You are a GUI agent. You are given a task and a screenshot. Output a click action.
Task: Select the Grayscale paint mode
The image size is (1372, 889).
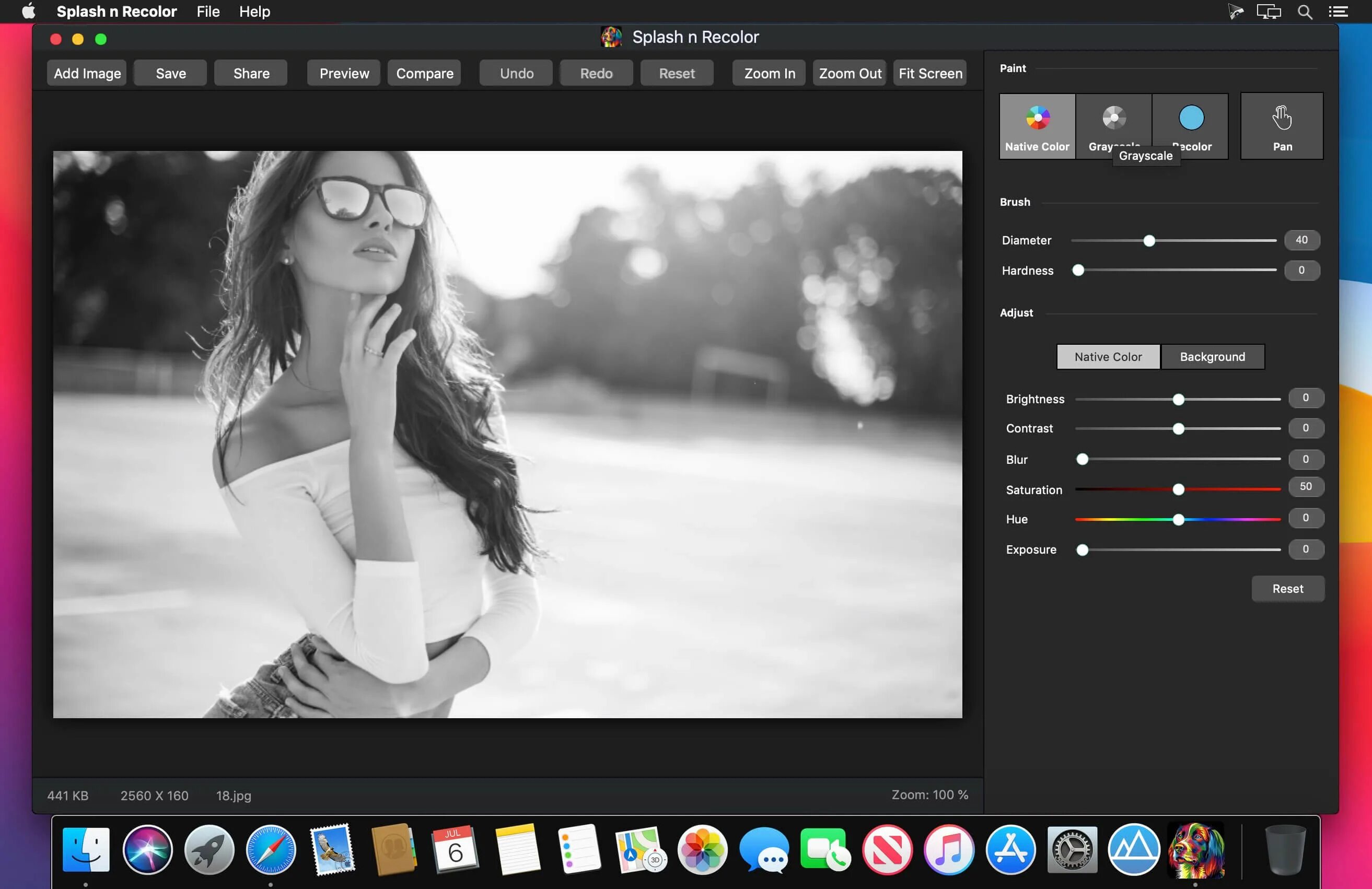(1114, 120)
